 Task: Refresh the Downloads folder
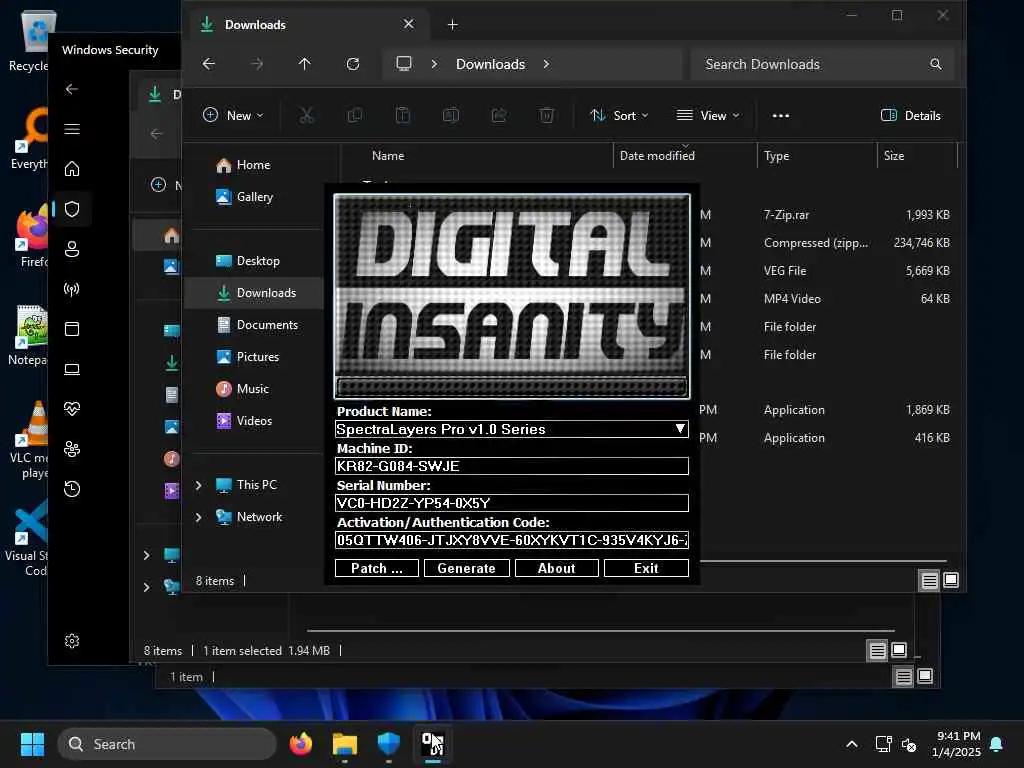point(353,64)
